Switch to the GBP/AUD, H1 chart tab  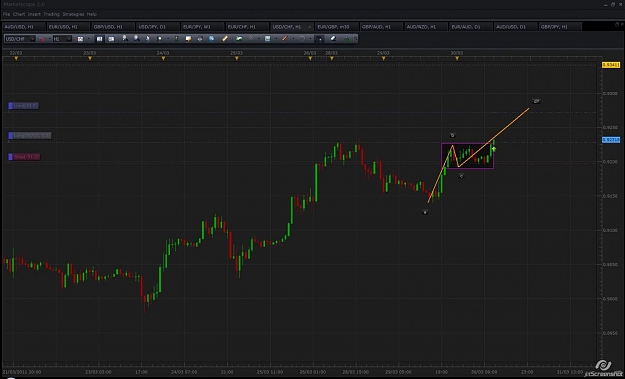[381, 27]
